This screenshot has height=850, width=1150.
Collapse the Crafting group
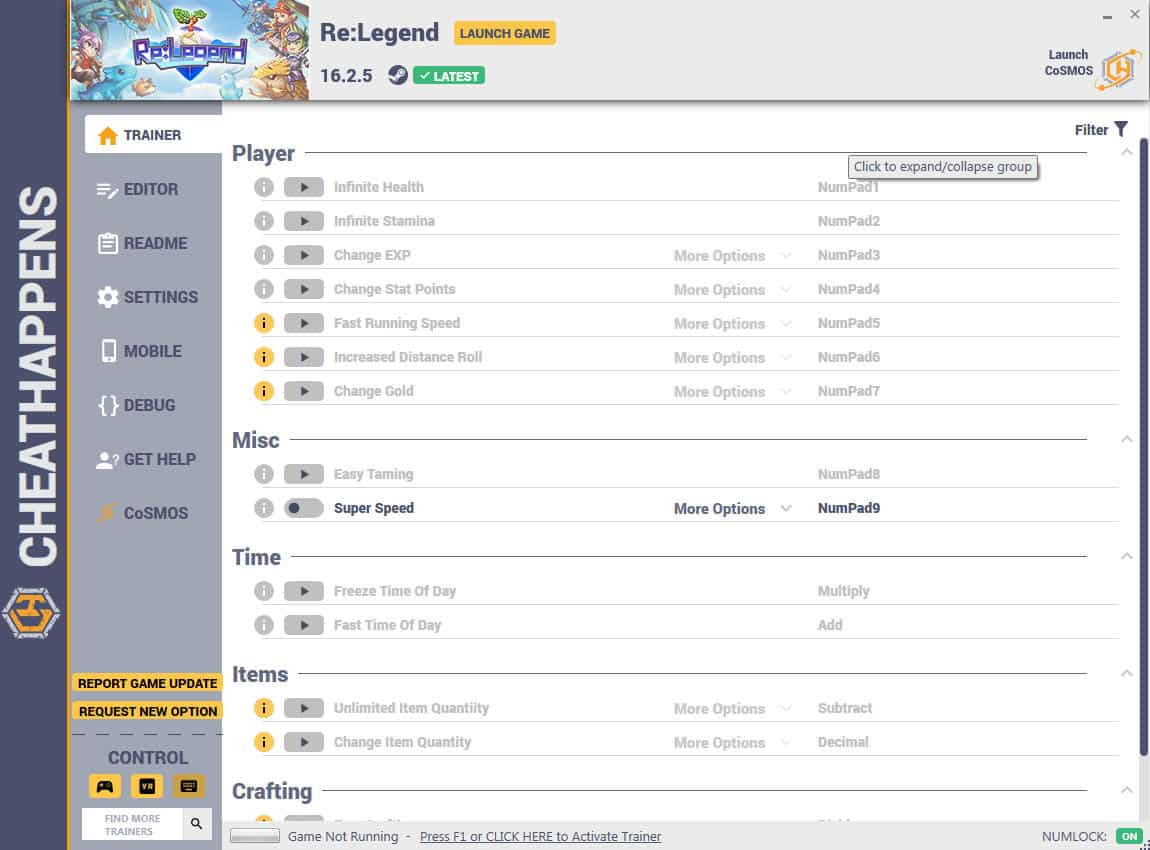click(1127, 790)
